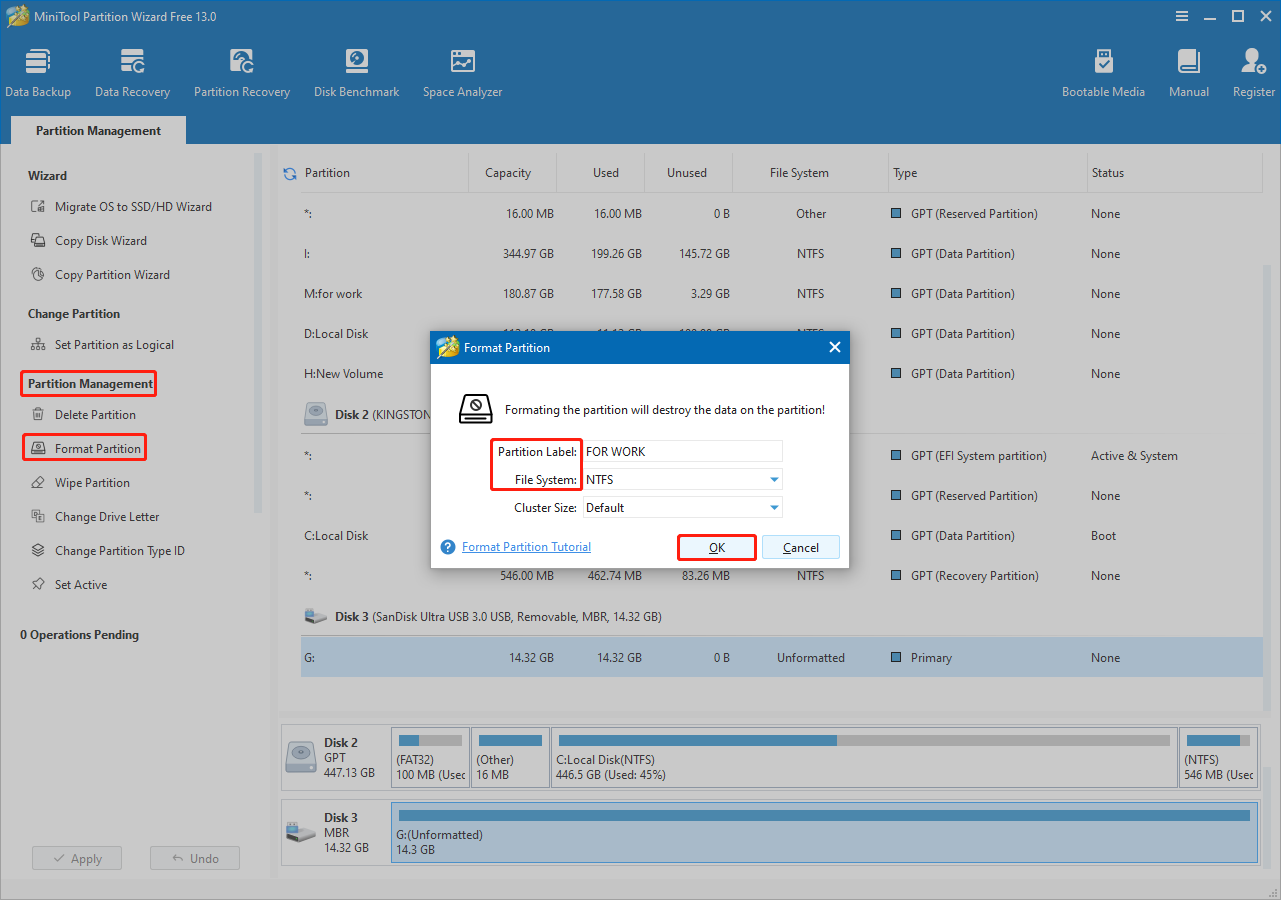Start the Space Analyzer

pos(461,70)
